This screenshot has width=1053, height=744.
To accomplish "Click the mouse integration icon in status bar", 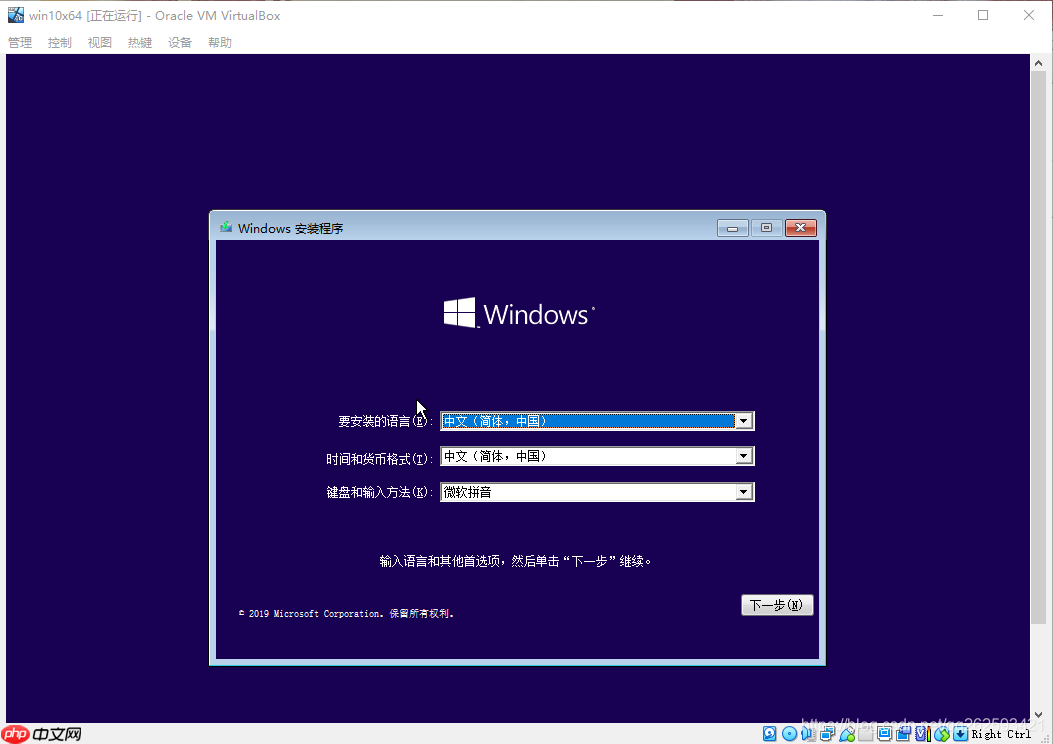I will tap(941, 734).
